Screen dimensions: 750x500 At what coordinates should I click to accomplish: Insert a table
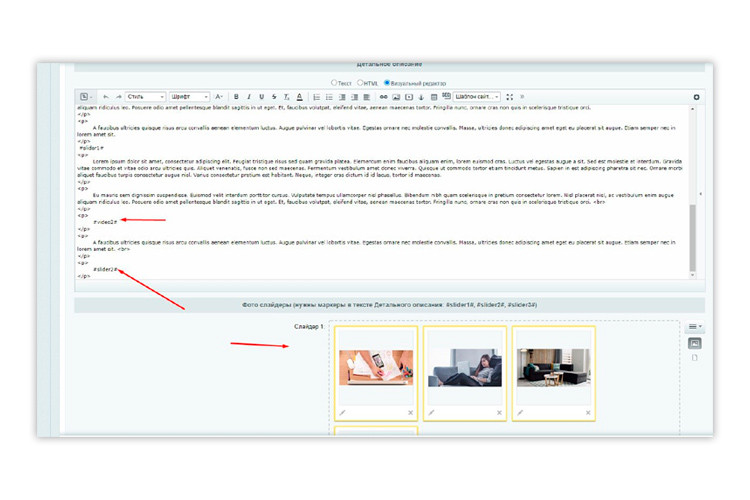[x=434, y=97]
